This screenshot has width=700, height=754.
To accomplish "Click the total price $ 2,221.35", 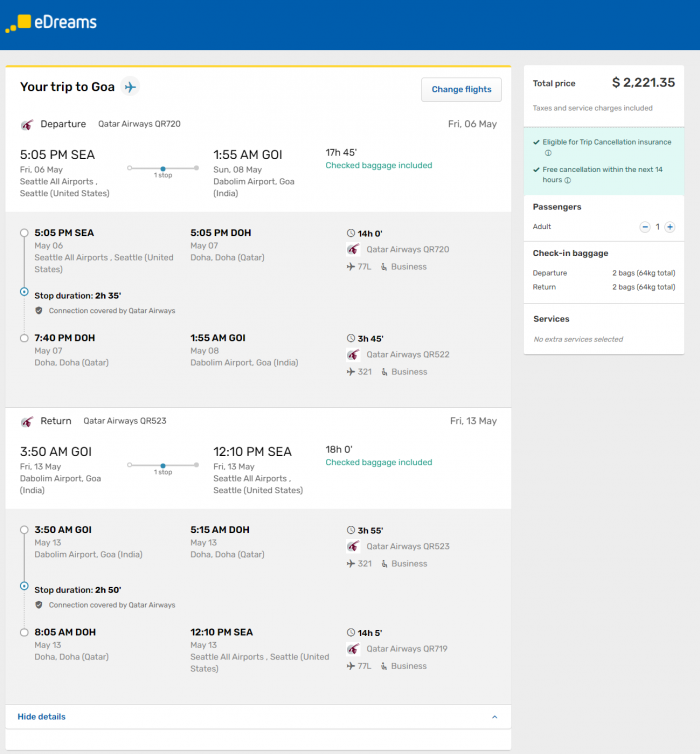I will pyautogui.click(x=643, y=83).
